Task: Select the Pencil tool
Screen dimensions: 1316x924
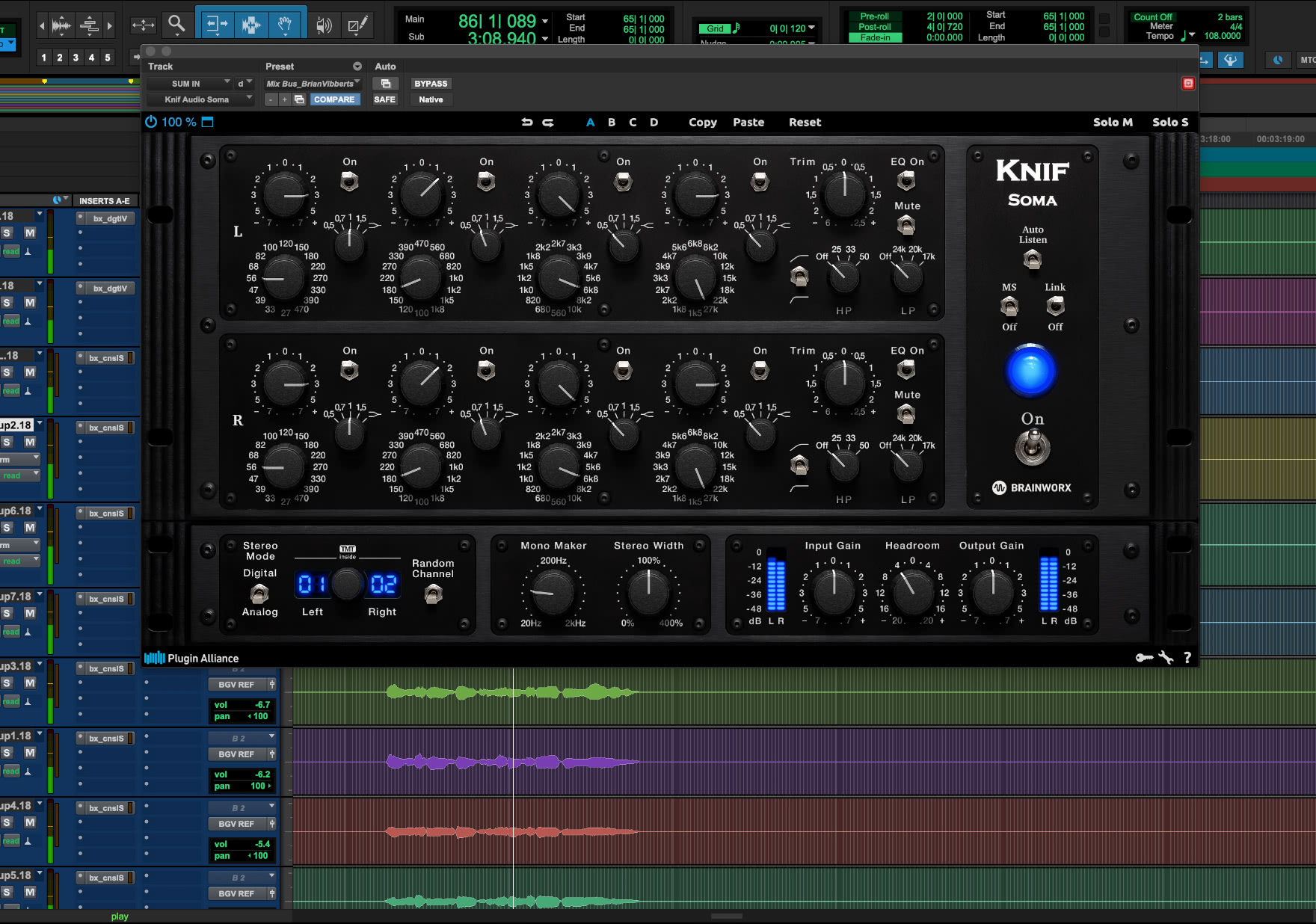Action: pos(357,25)
